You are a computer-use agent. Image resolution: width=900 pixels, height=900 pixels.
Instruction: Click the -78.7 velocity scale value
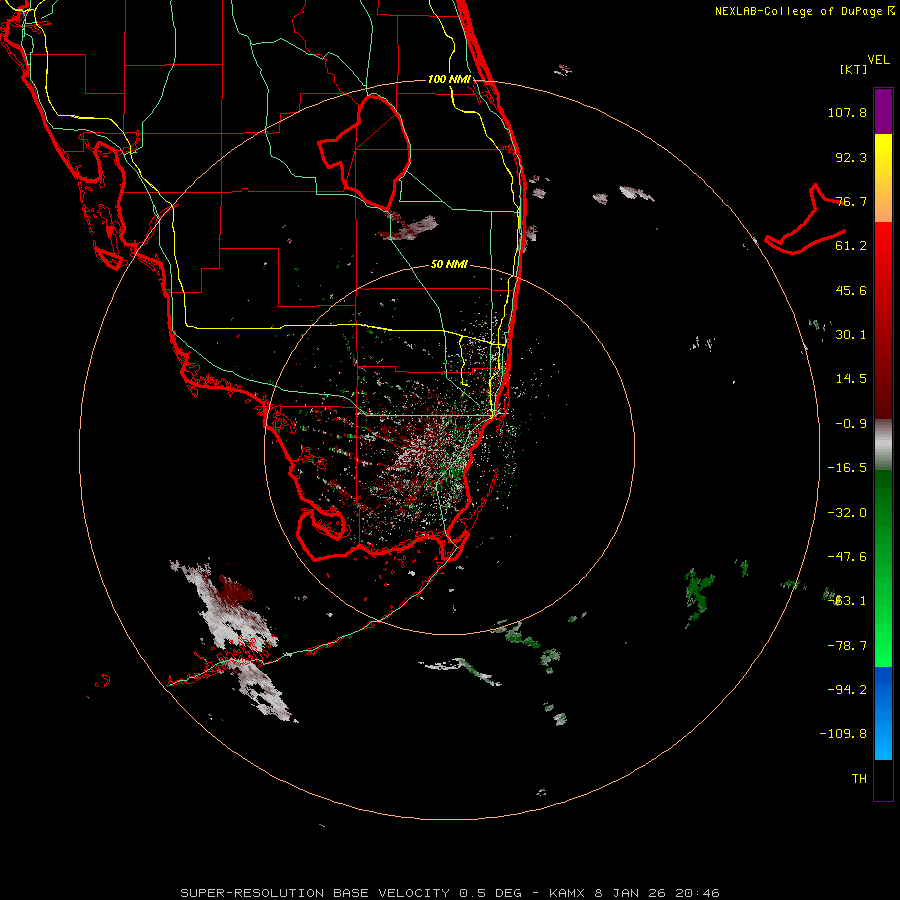pos(847,646)
